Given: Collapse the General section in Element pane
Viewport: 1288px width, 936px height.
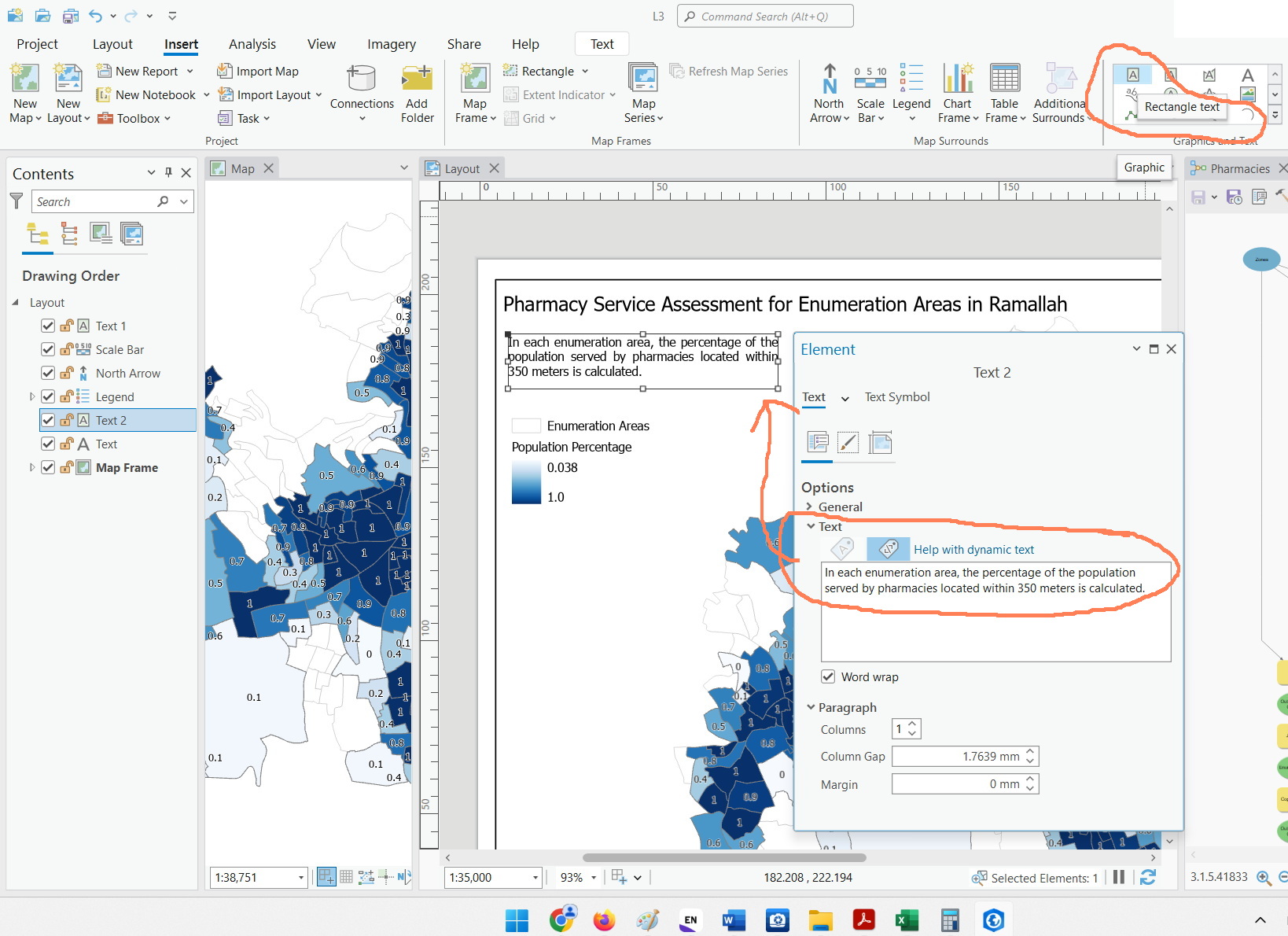Looking at the screenshot, I should [x=810, y=507].
